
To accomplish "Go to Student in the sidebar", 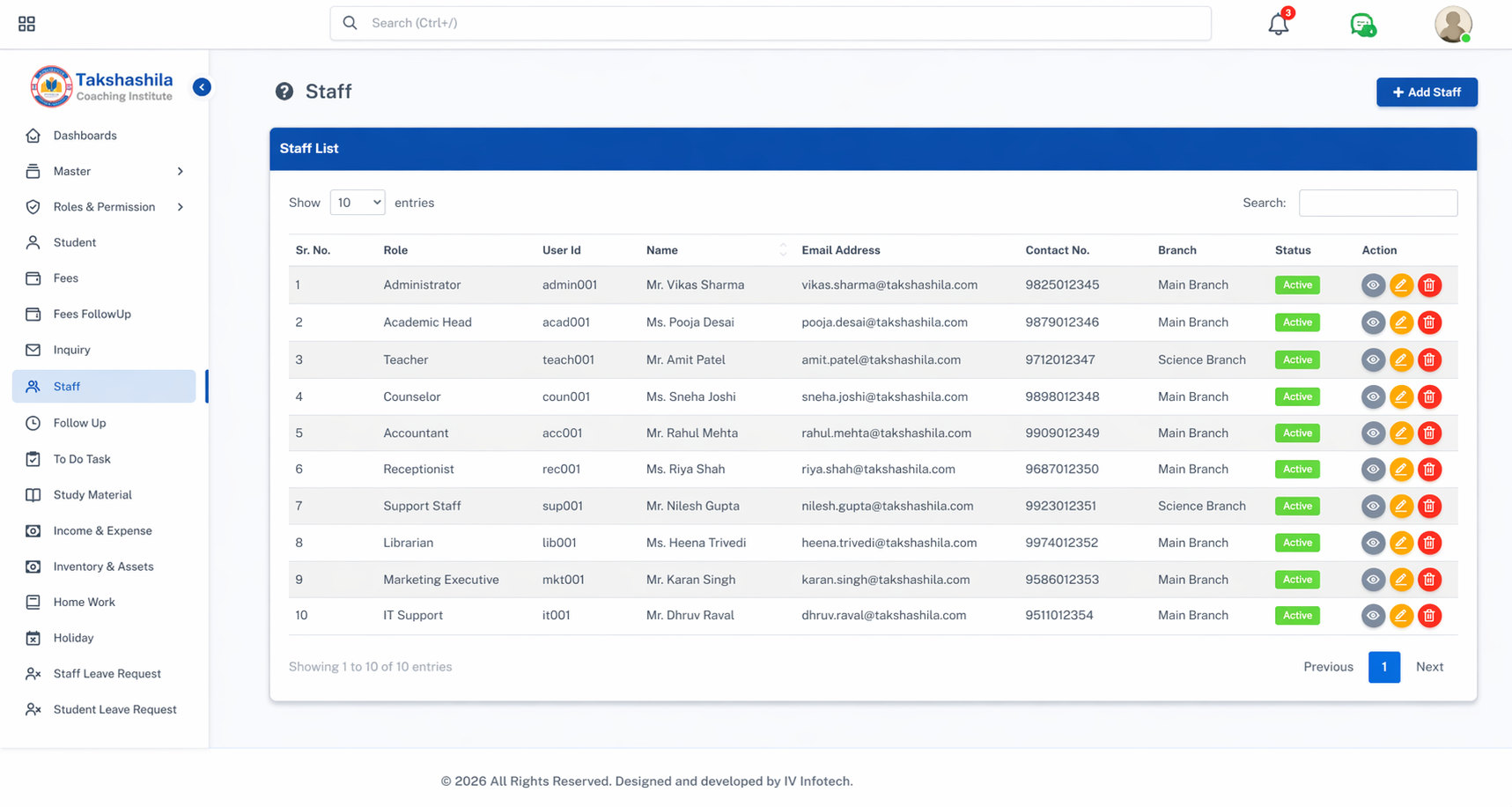I will coord(74,242).
